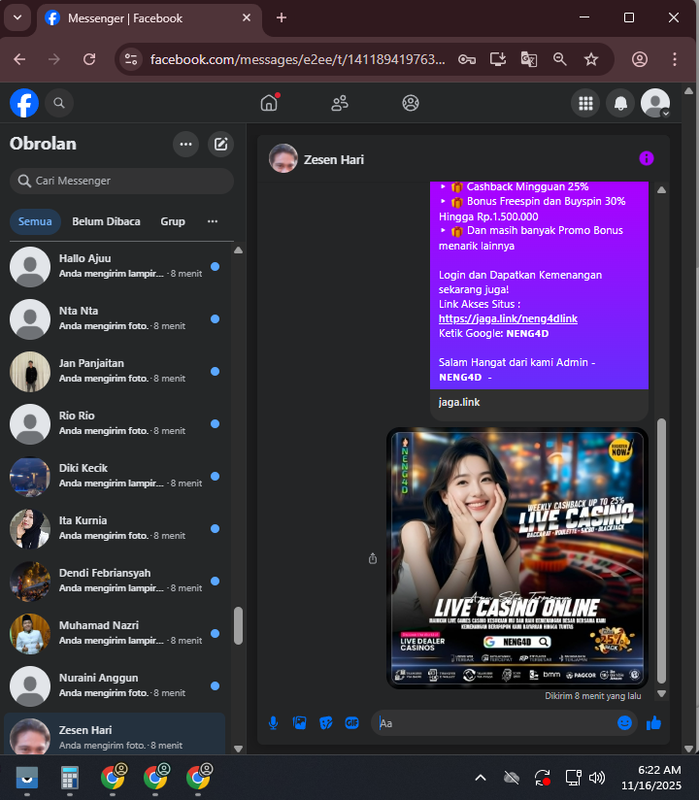Open the zoom magnifier in address bar

click(560, 60)
